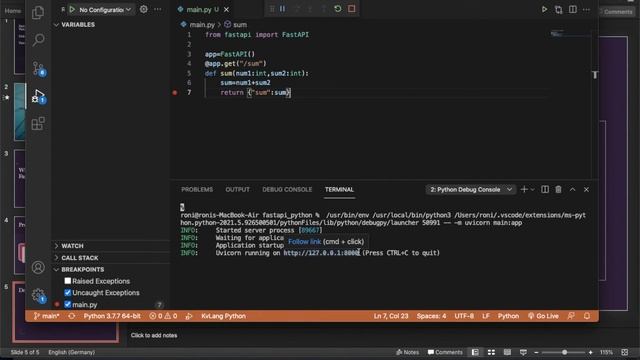Toggle the Uncaught Exceptions checkbox
Viewport: 640px width, 360px height.
coord(68,293)
